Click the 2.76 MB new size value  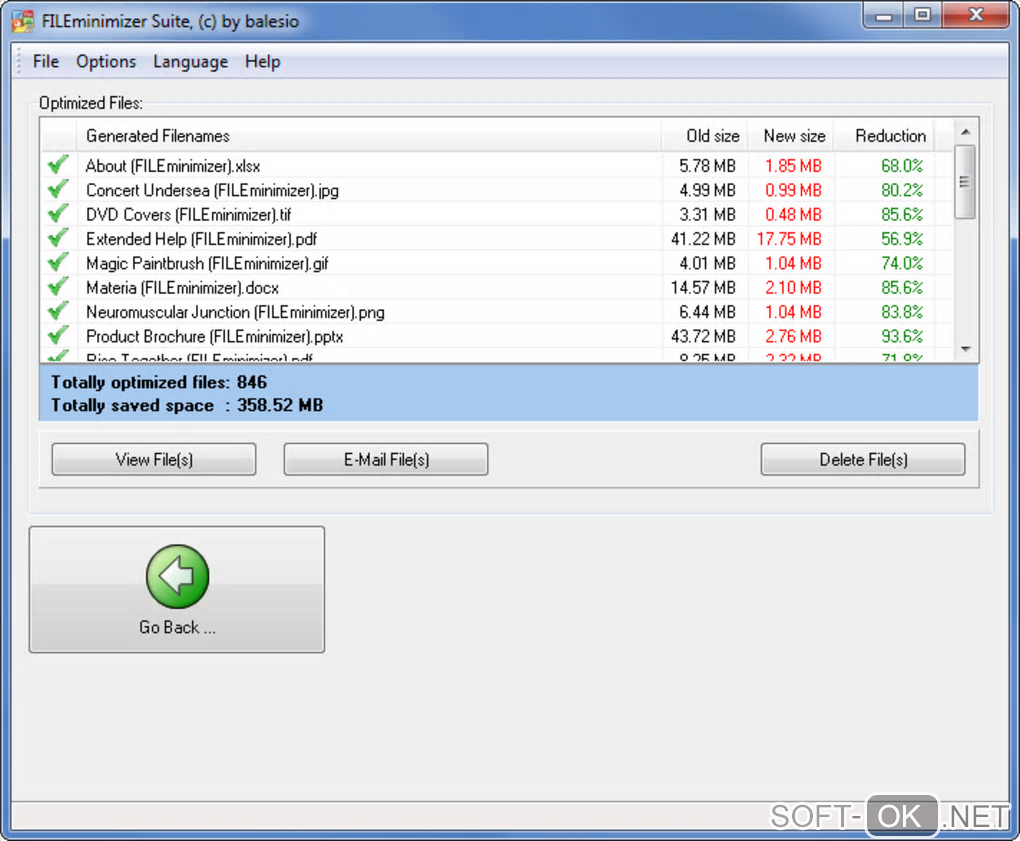(793, 337)
